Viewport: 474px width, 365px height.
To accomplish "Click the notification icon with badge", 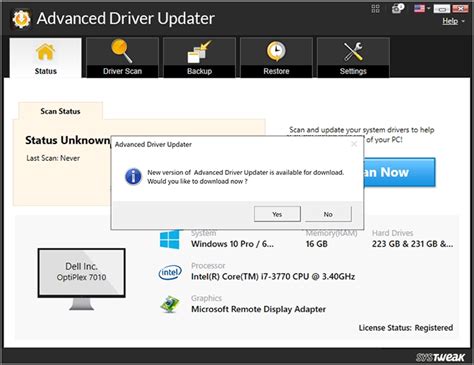I will [x=398, y=8].
